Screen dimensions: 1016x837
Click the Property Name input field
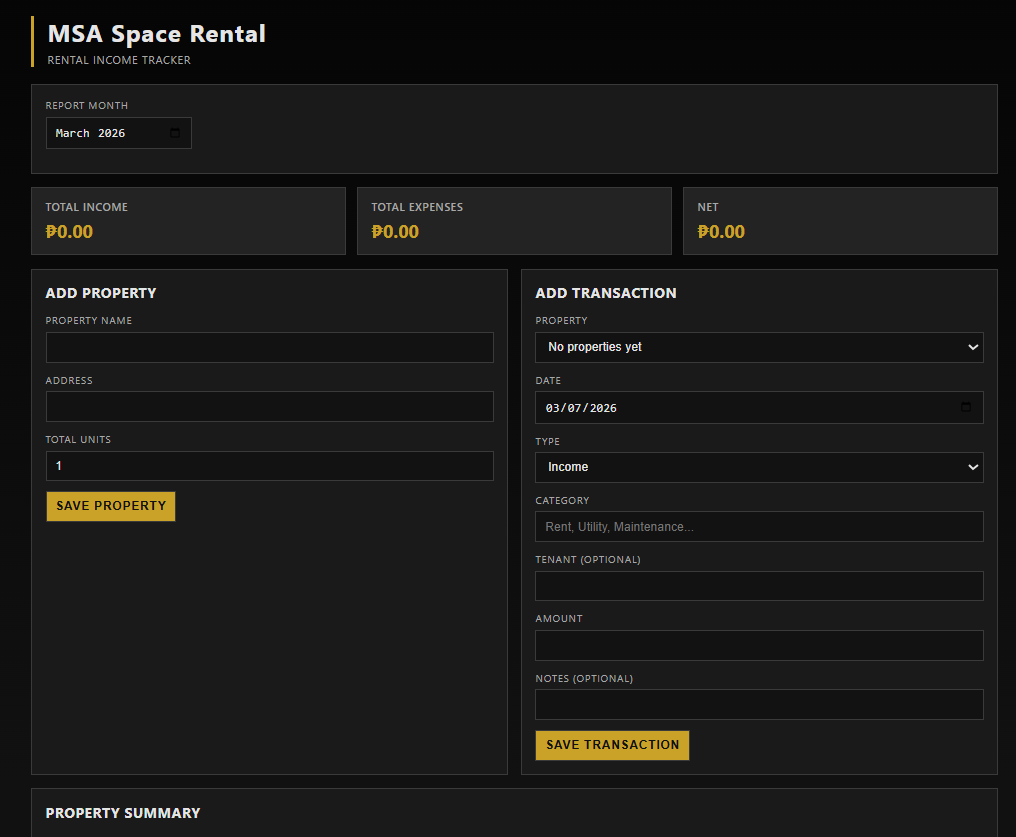(x=269, y=347)
